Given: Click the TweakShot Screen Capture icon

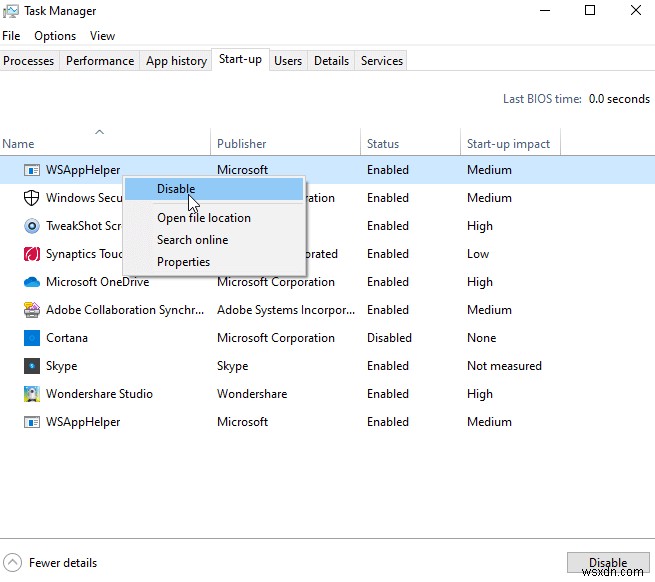Looking at the screenshot, I should coord(32,226).
